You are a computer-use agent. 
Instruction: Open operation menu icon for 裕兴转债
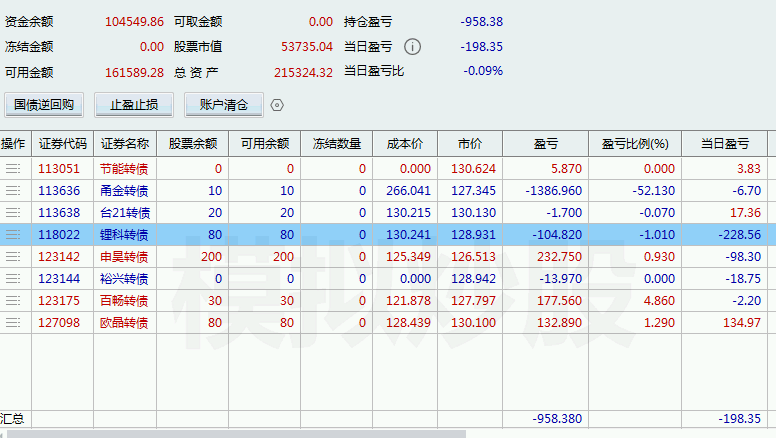click(x=13, y=279)
